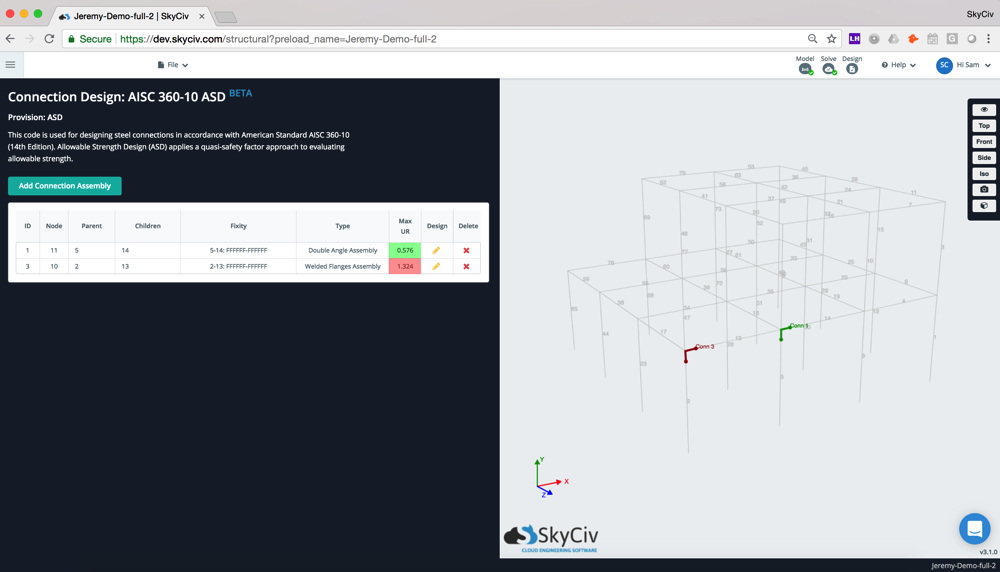Click the Max UR column header

click(x=405, y=226)
